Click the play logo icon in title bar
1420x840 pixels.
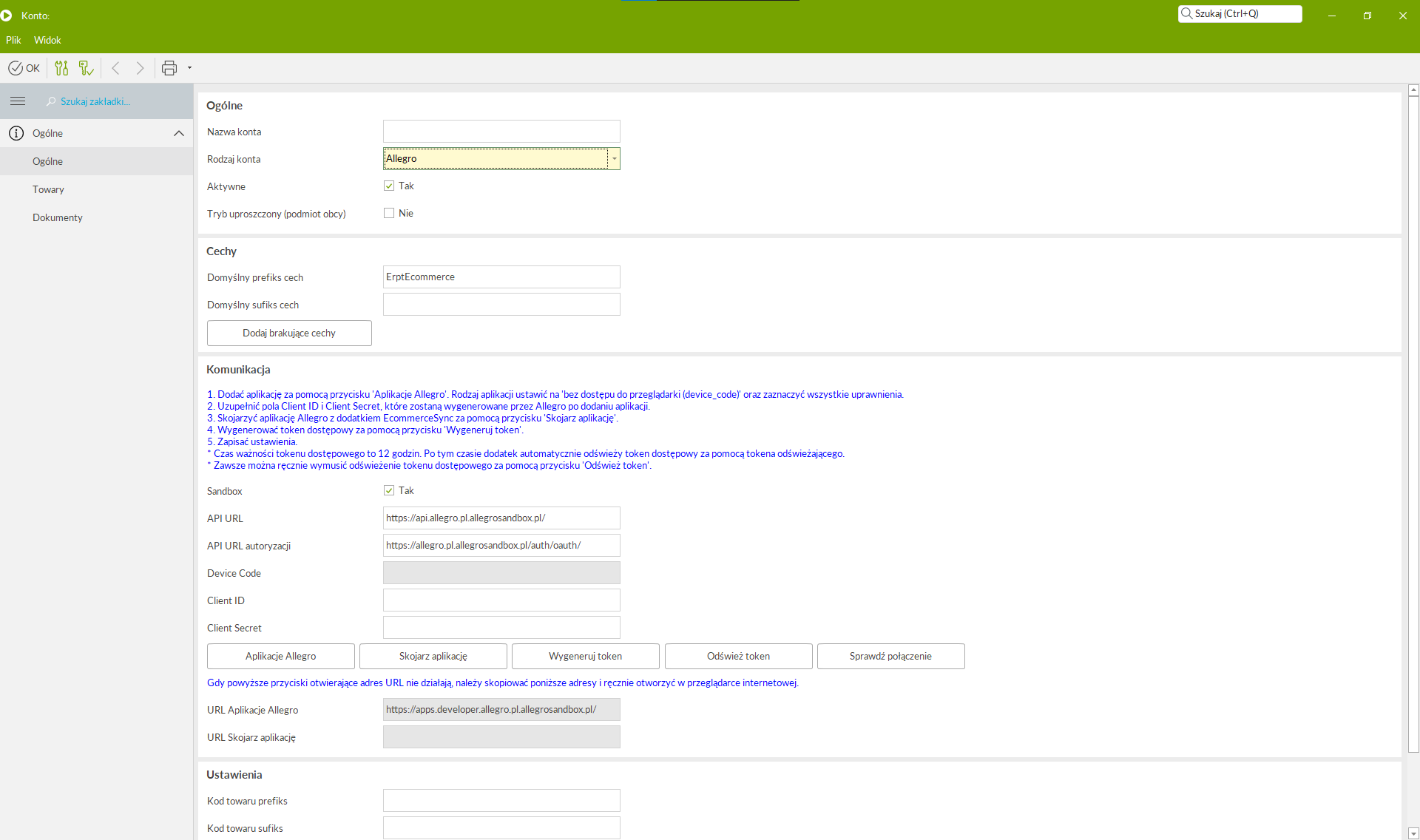click(x=7, y=15)
